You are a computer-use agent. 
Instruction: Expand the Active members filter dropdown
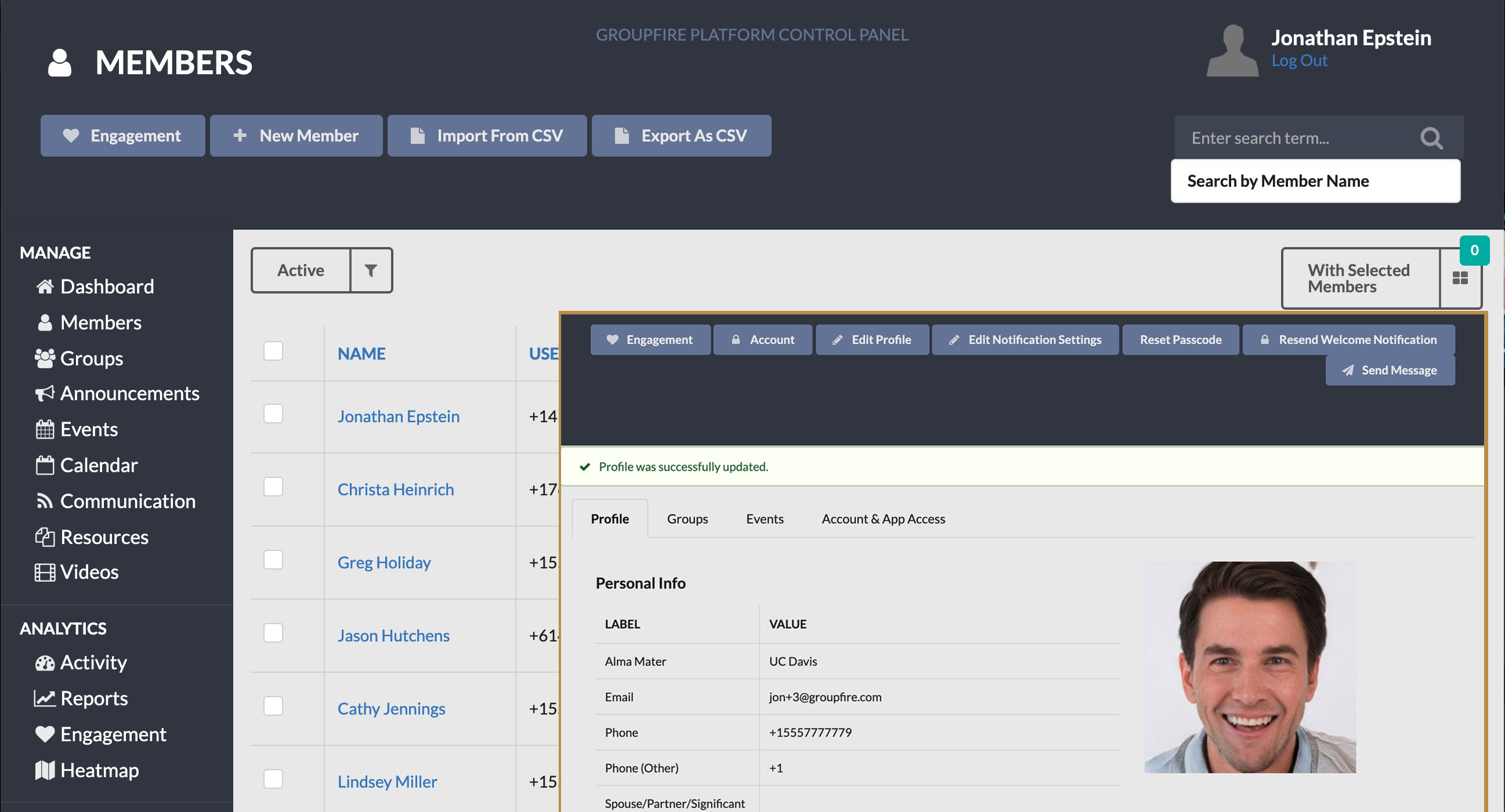(x=301, y=269)
